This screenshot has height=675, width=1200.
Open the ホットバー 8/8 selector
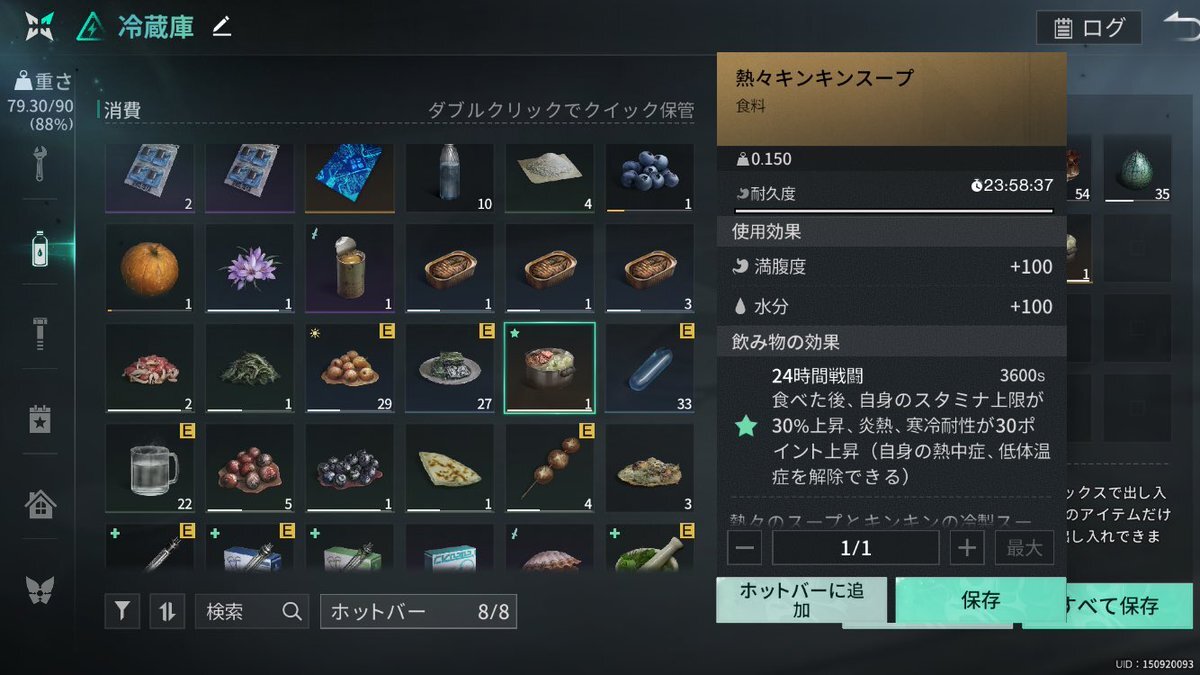pyautogui.click(x=418, y=611)
